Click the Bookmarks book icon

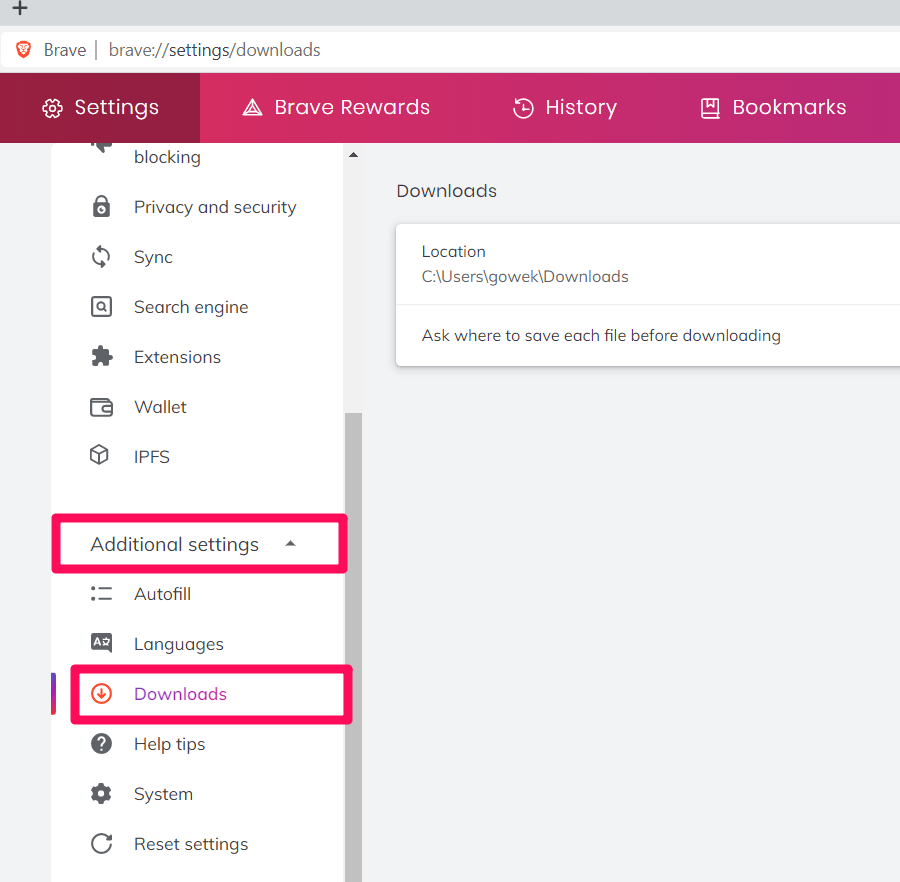[x=710, y=108]
